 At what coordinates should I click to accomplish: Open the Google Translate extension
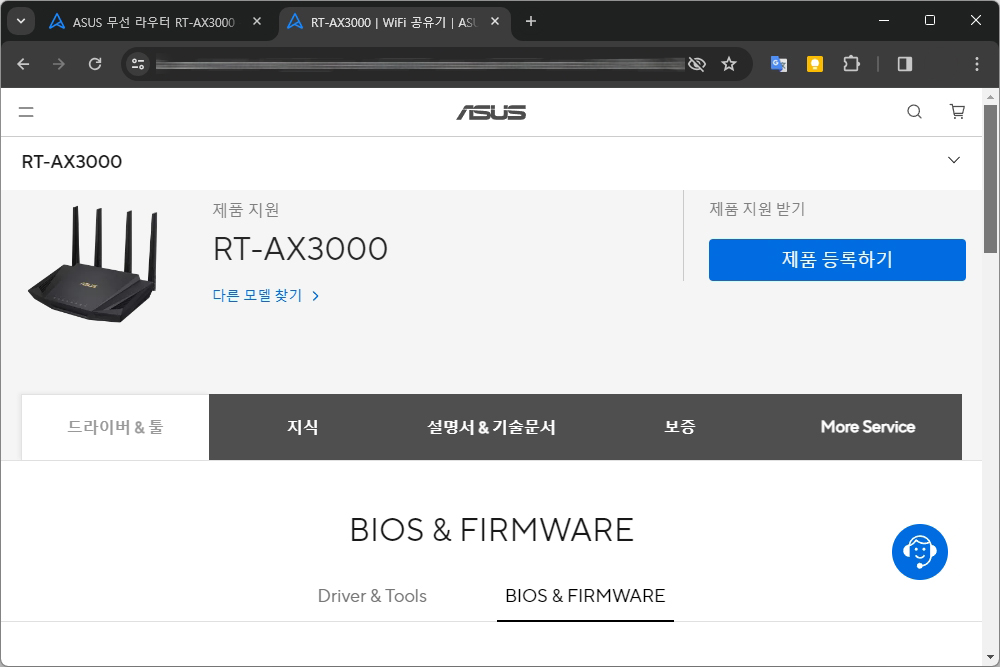coord(779,64)
